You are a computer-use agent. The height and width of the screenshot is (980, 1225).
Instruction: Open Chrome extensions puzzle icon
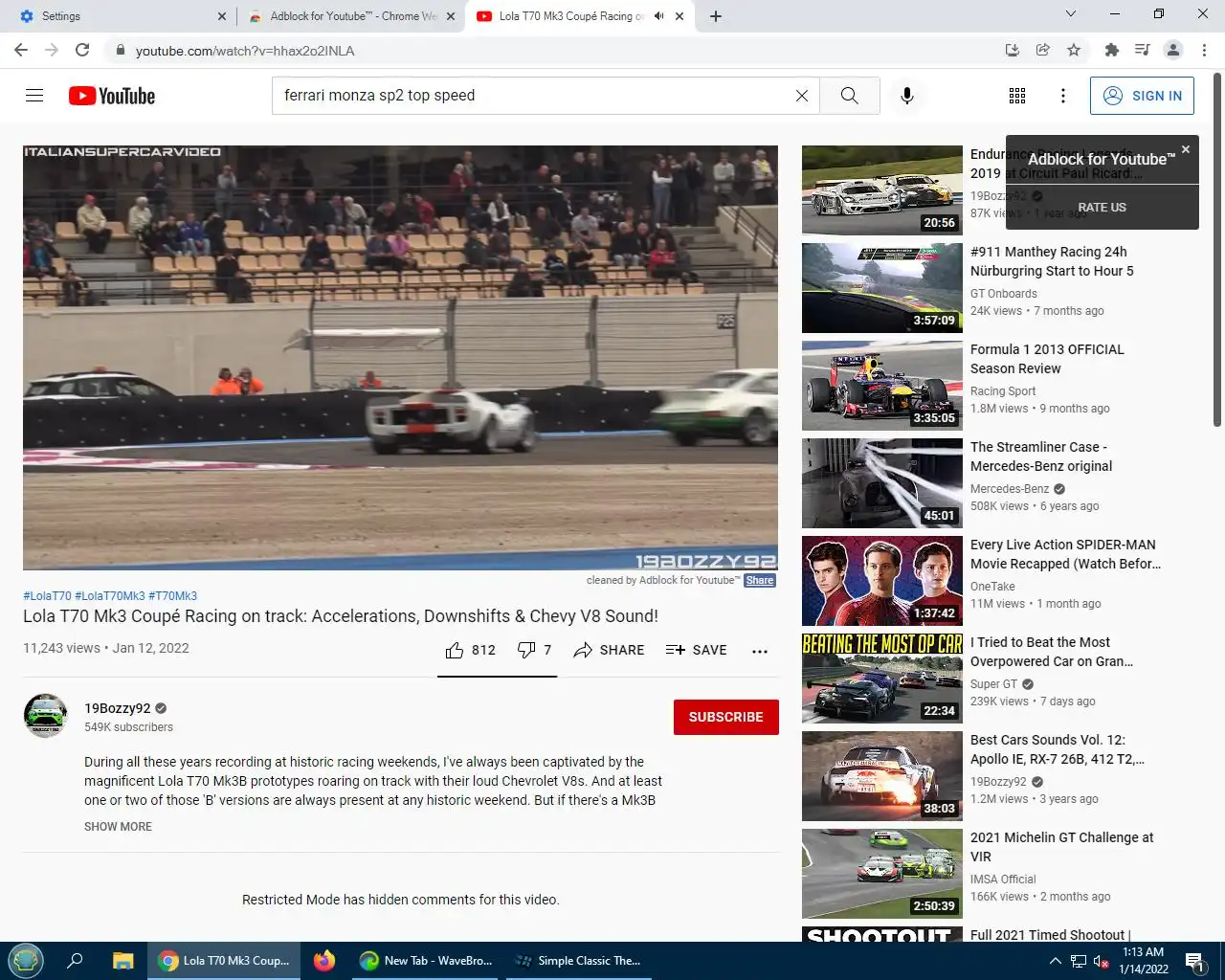(1111, 50)
